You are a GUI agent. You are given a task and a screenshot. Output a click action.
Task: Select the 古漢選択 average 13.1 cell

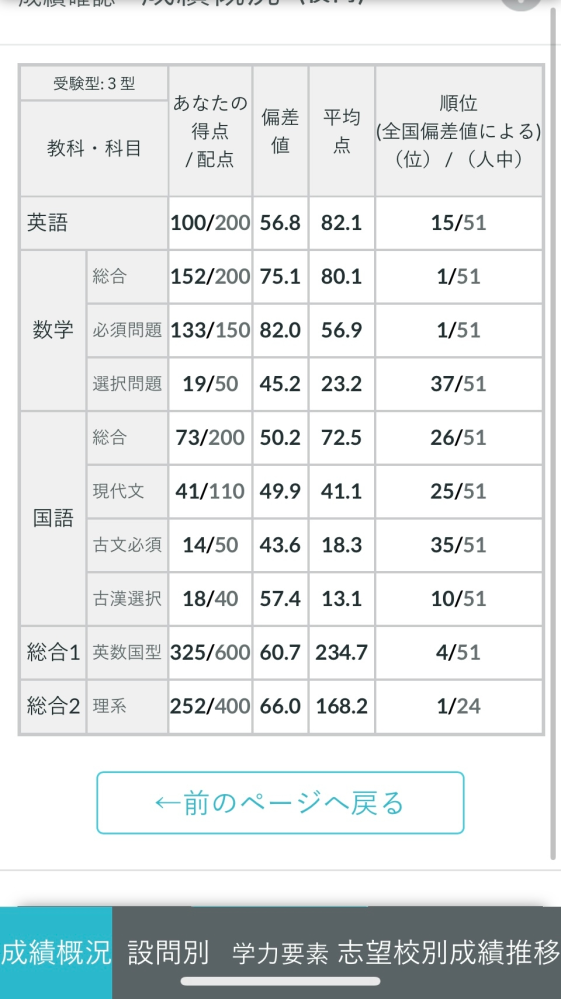[341, 598]
